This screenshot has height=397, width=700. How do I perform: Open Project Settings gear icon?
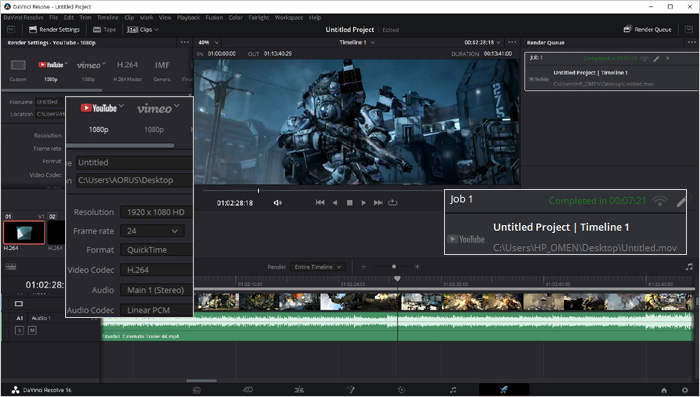(685, 390)
